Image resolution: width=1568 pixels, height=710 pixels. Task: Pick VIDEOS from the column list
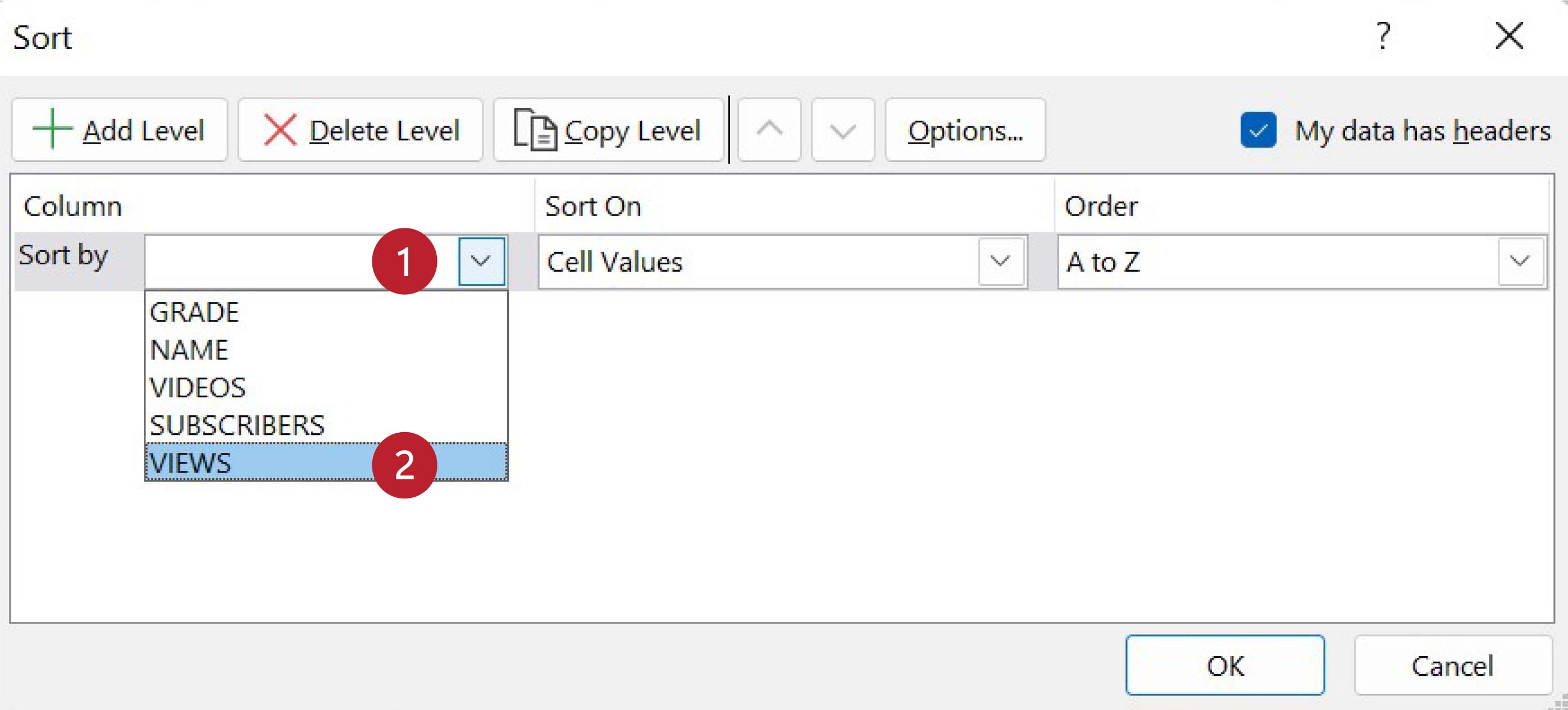198,387
